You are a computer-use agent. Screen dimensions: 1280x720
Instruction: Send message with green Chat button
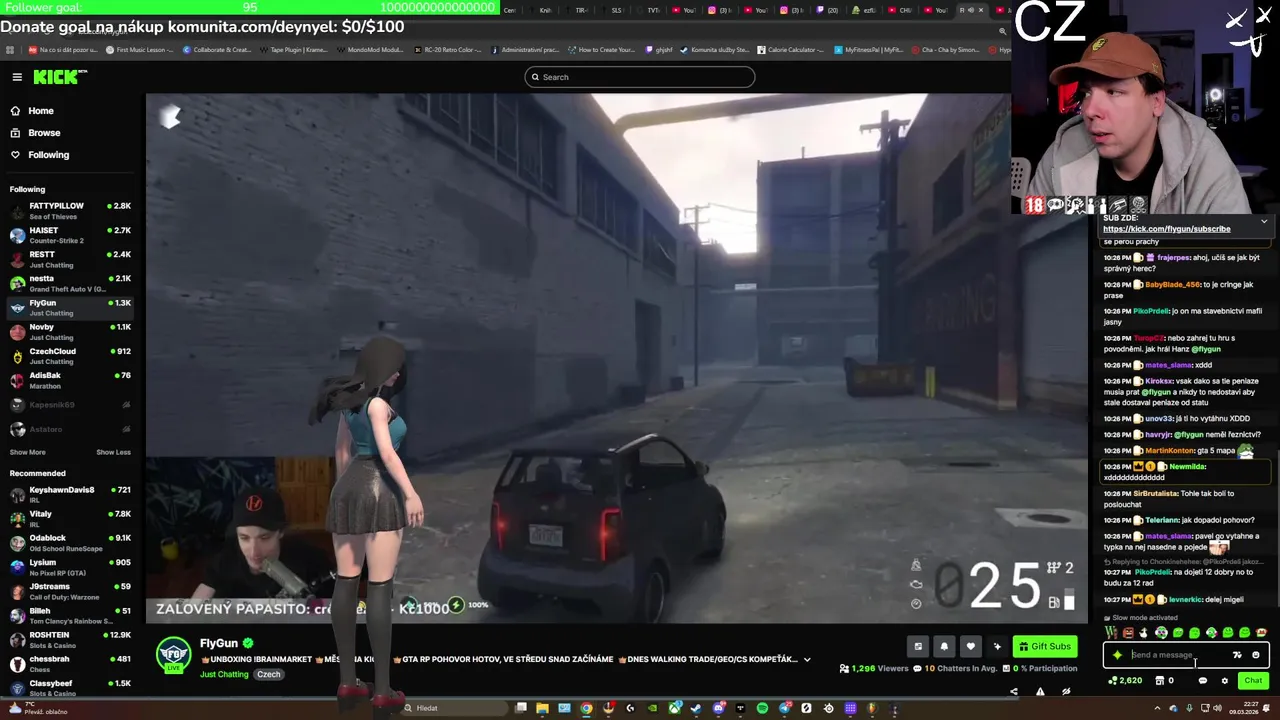1253,681
